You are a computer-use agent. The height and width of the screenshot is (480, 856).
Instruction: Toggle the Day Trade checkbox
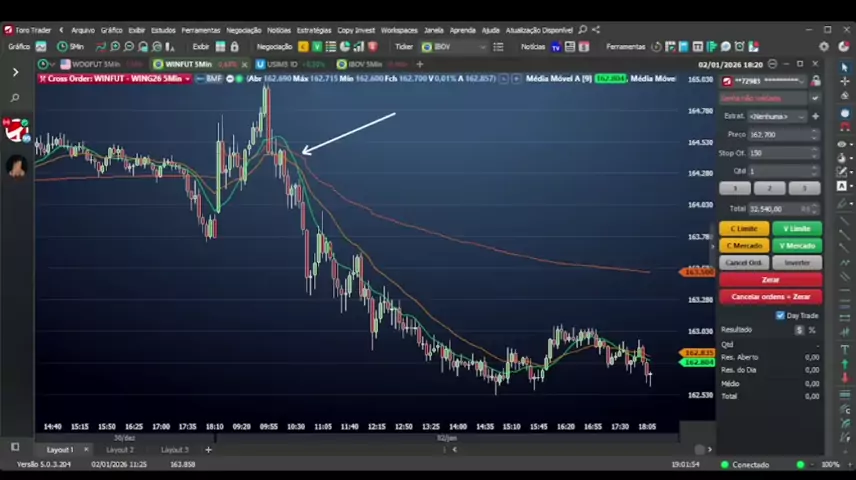coord(780,316)
